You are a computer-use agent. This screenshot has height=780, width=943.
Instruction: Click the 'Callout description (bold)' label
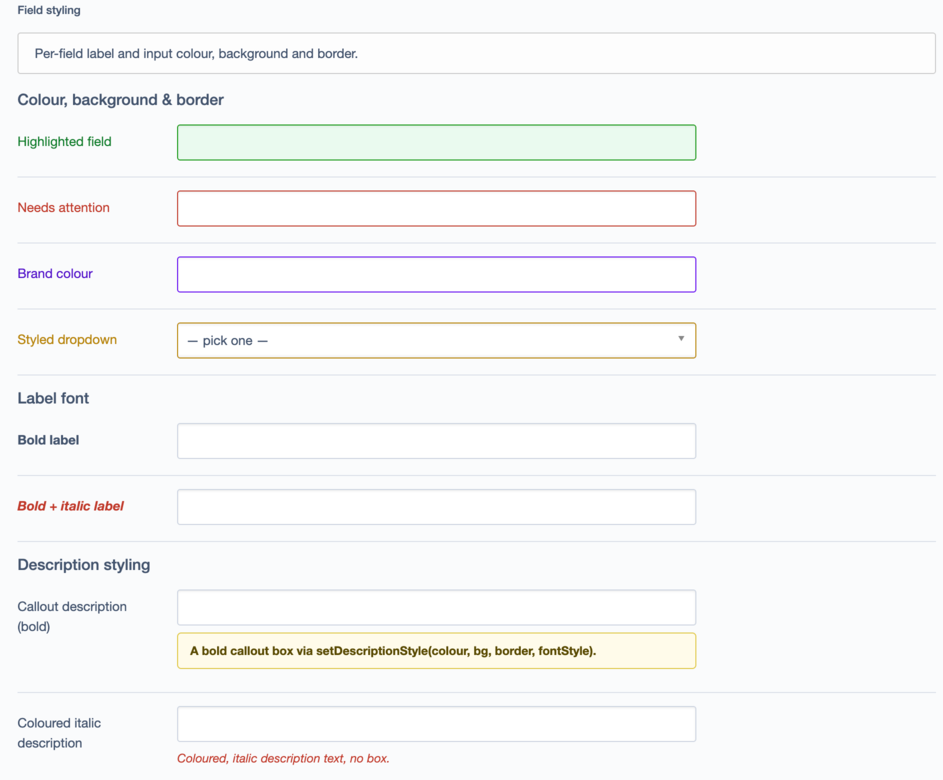click(x=72, y=616)
